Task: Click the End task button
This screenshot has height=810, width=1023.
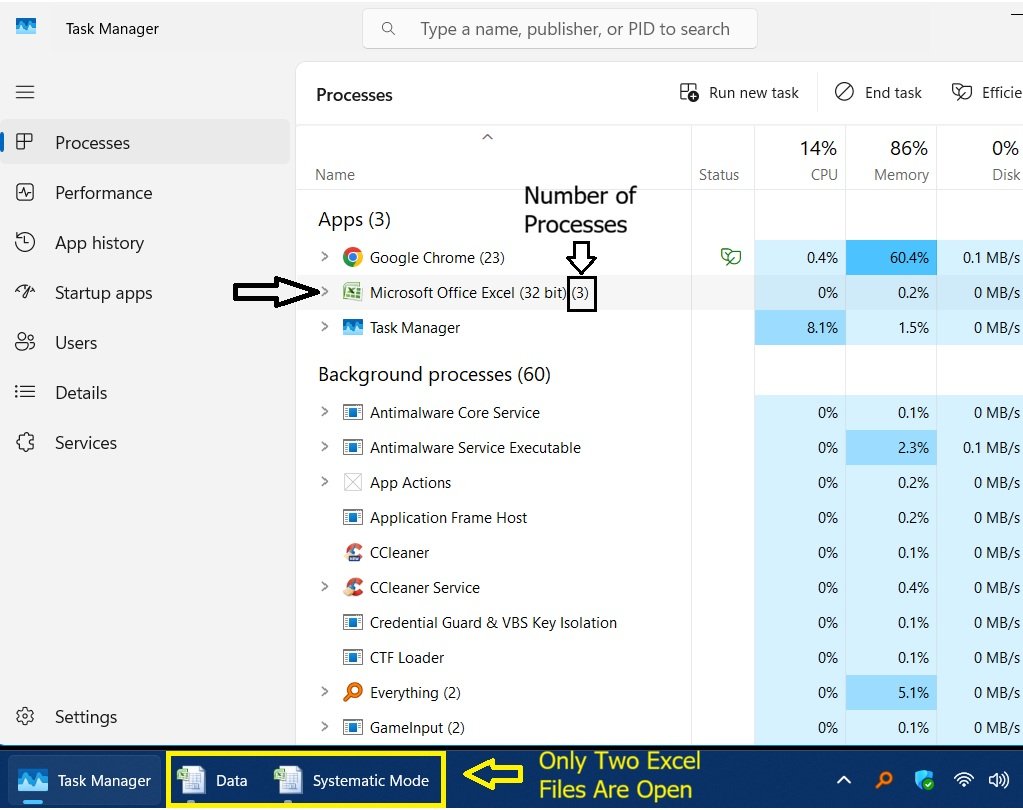Action: (x=878, y=93)
